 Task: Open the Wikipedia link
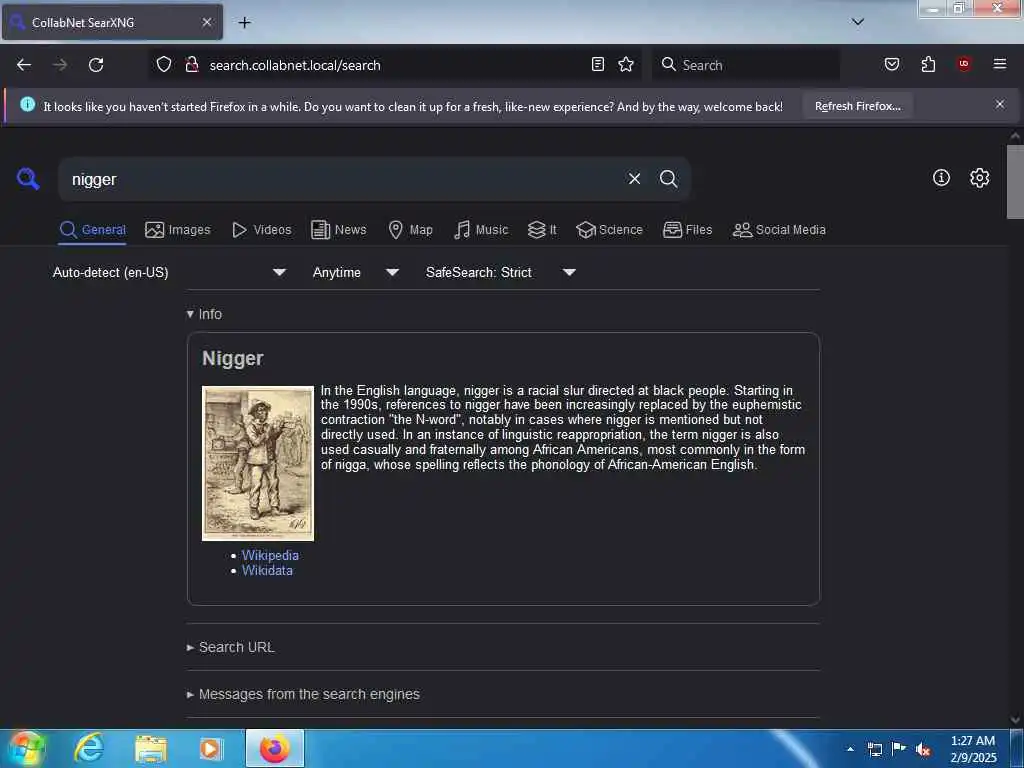tap(270, 555)
